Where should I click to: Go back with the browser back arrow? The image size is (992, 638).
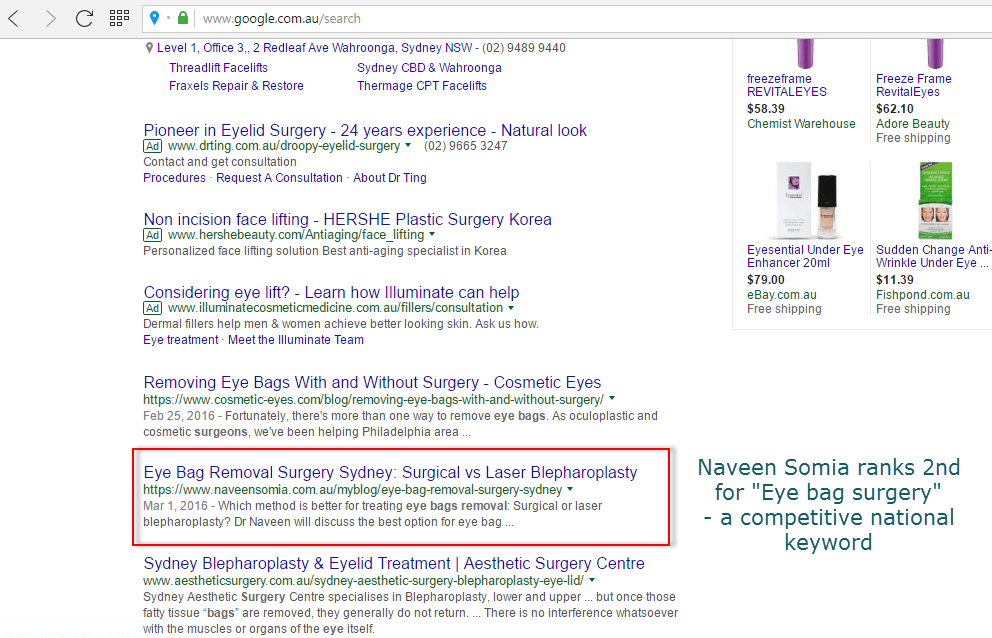coord(13,18)
